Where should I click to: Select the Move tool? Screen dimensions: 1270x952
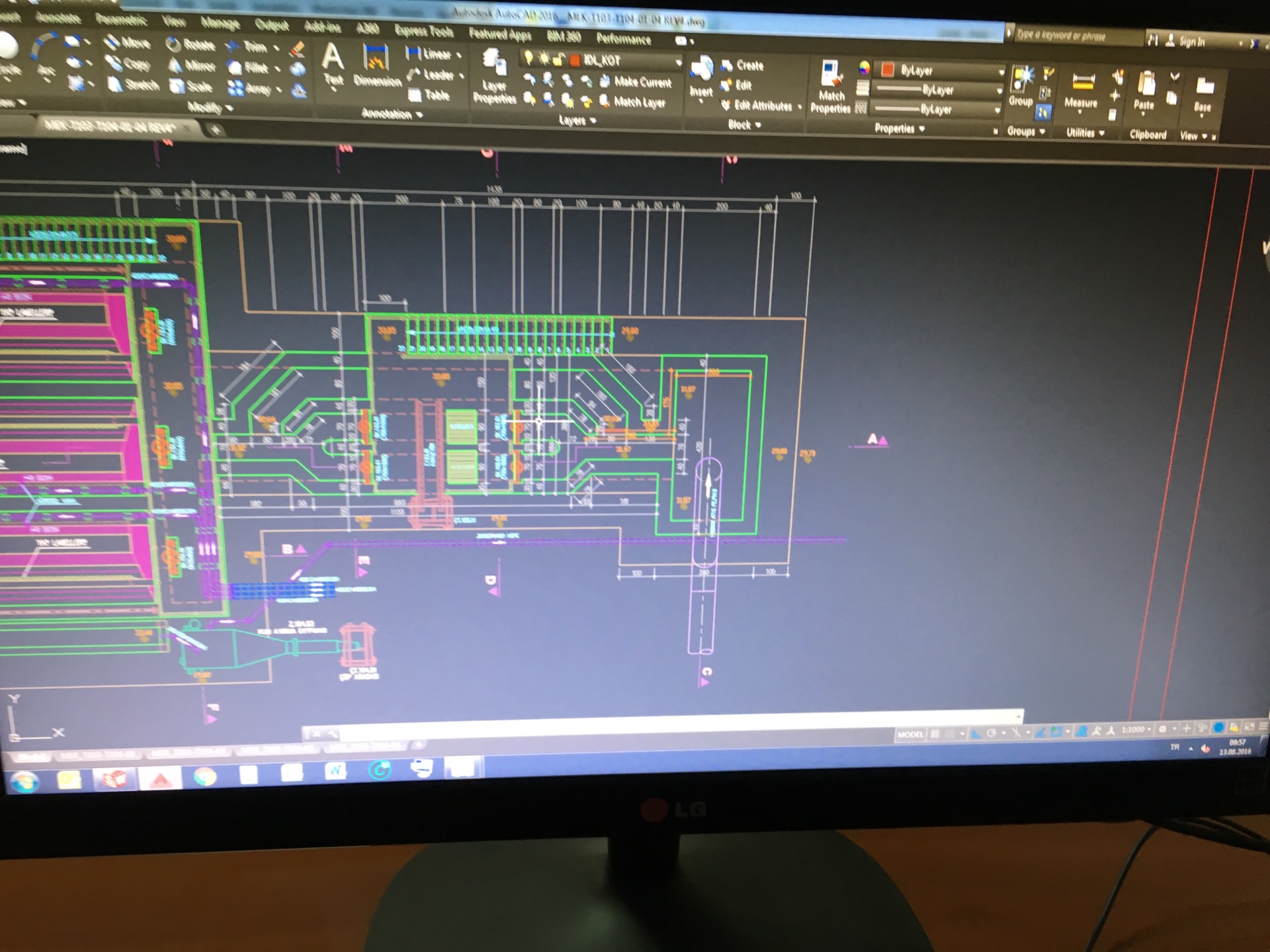[x=128, y=43]
